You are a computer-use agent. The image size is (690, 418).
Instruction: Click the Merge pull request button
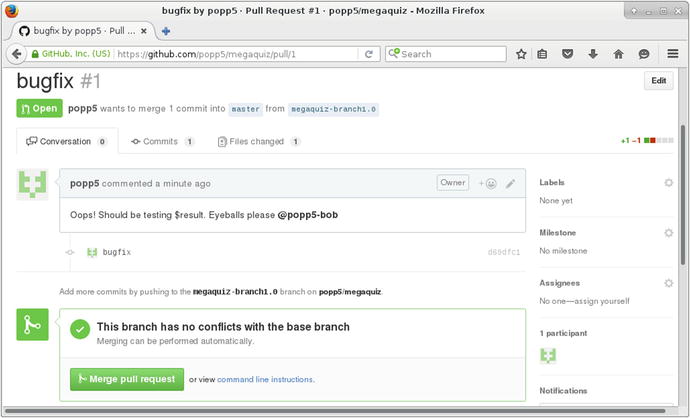coord(127,379)
